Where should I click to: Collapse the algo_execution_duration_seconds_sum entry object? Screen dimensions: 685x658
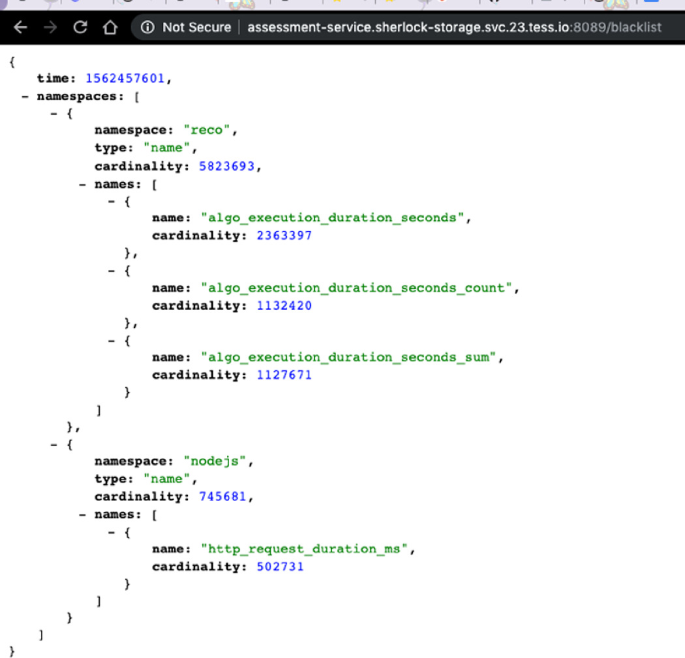112,340
